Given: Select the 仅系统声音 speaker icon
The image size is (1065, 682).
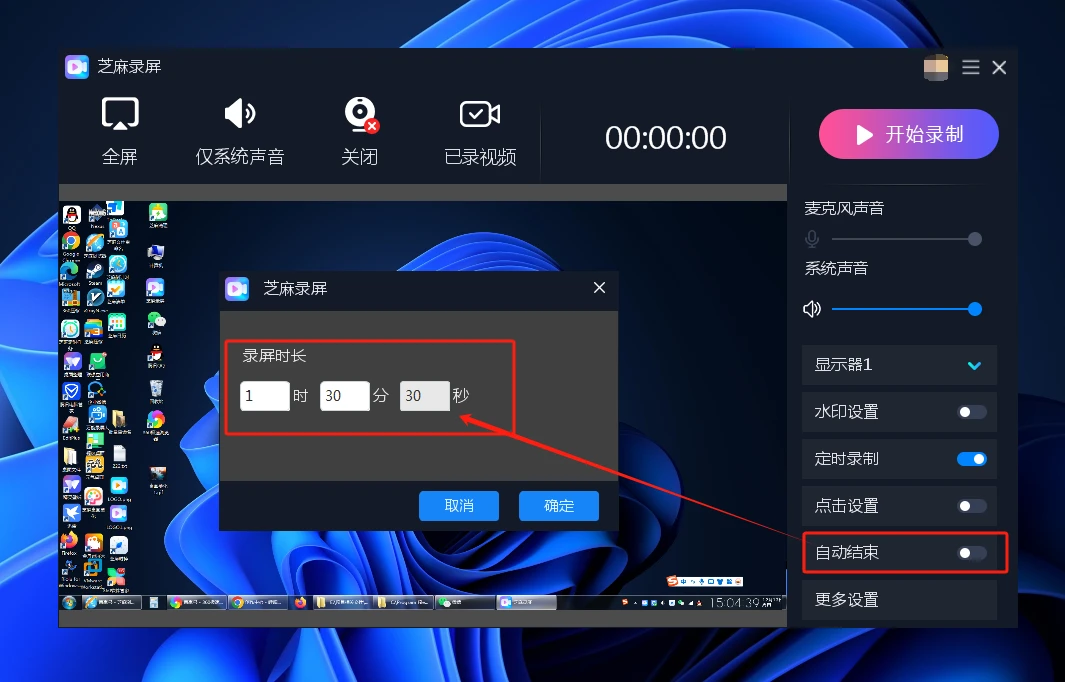Looking at the screenshot, I should pos(239,114).
